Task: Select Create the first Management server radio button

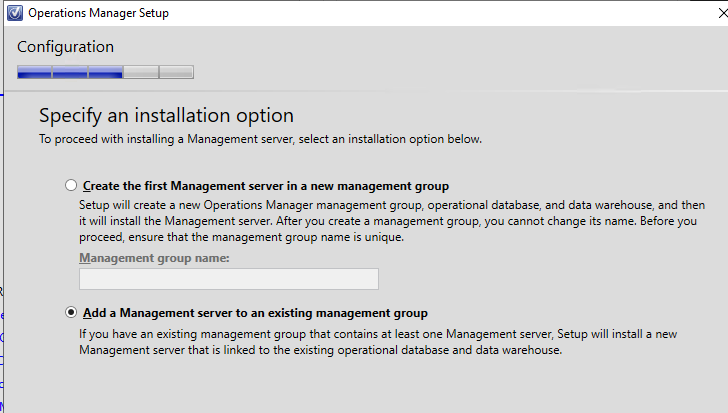Action: point(71,186)
